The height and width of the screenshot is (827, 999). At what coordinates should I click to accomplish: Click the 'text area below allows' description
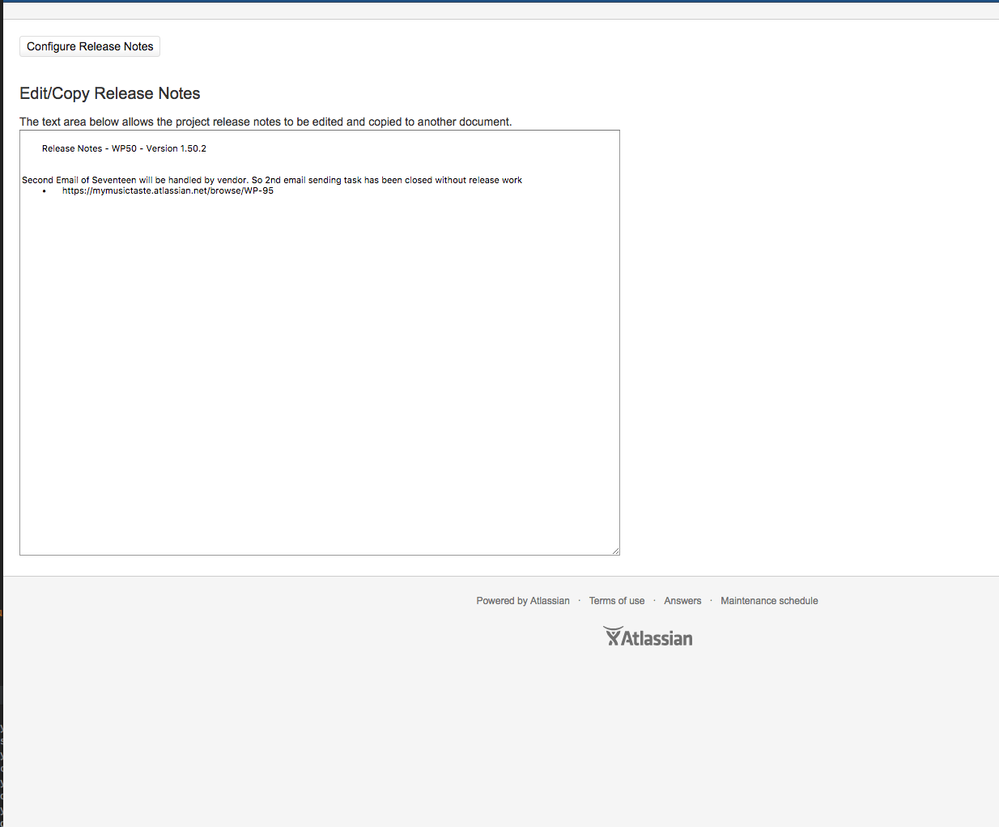(266, 122)
